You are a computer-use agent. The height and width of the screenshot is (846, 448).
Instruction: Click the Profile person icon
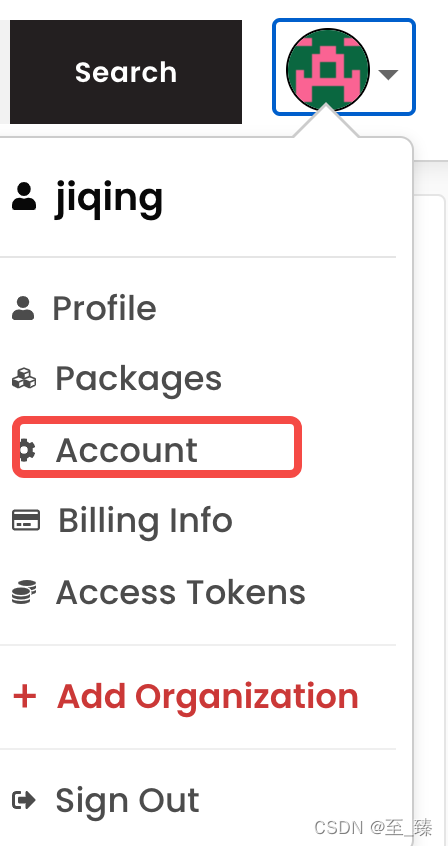pyautogui.click(x=23, y=308)
